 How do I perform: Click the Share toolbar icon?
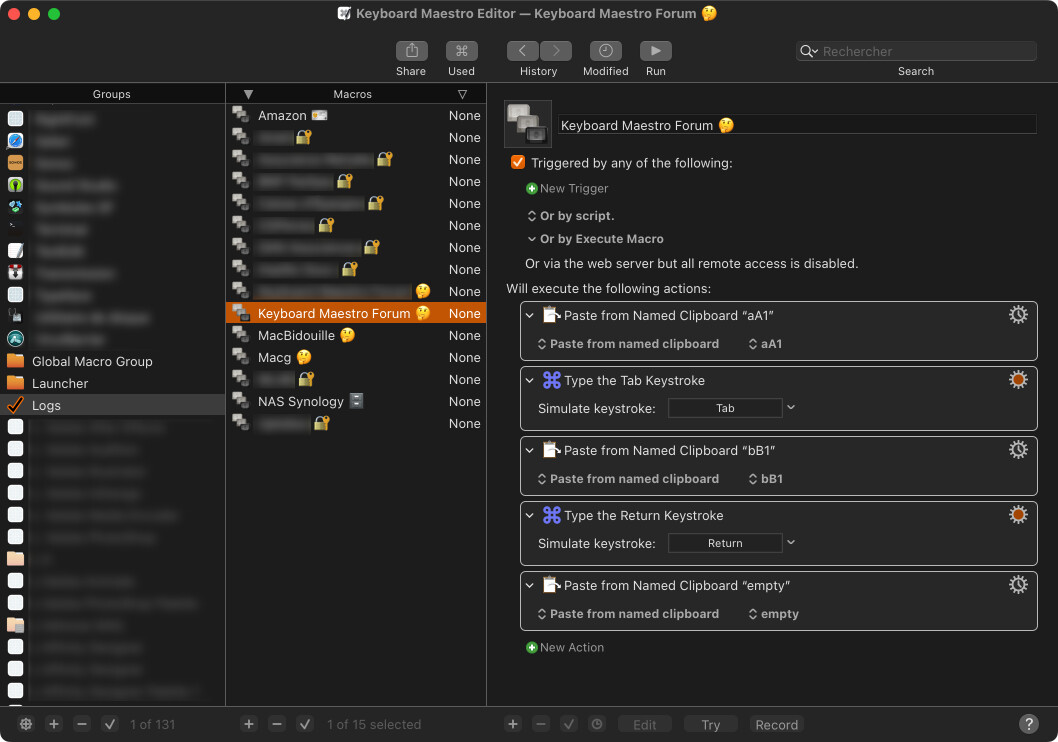[x=411, y=51]
